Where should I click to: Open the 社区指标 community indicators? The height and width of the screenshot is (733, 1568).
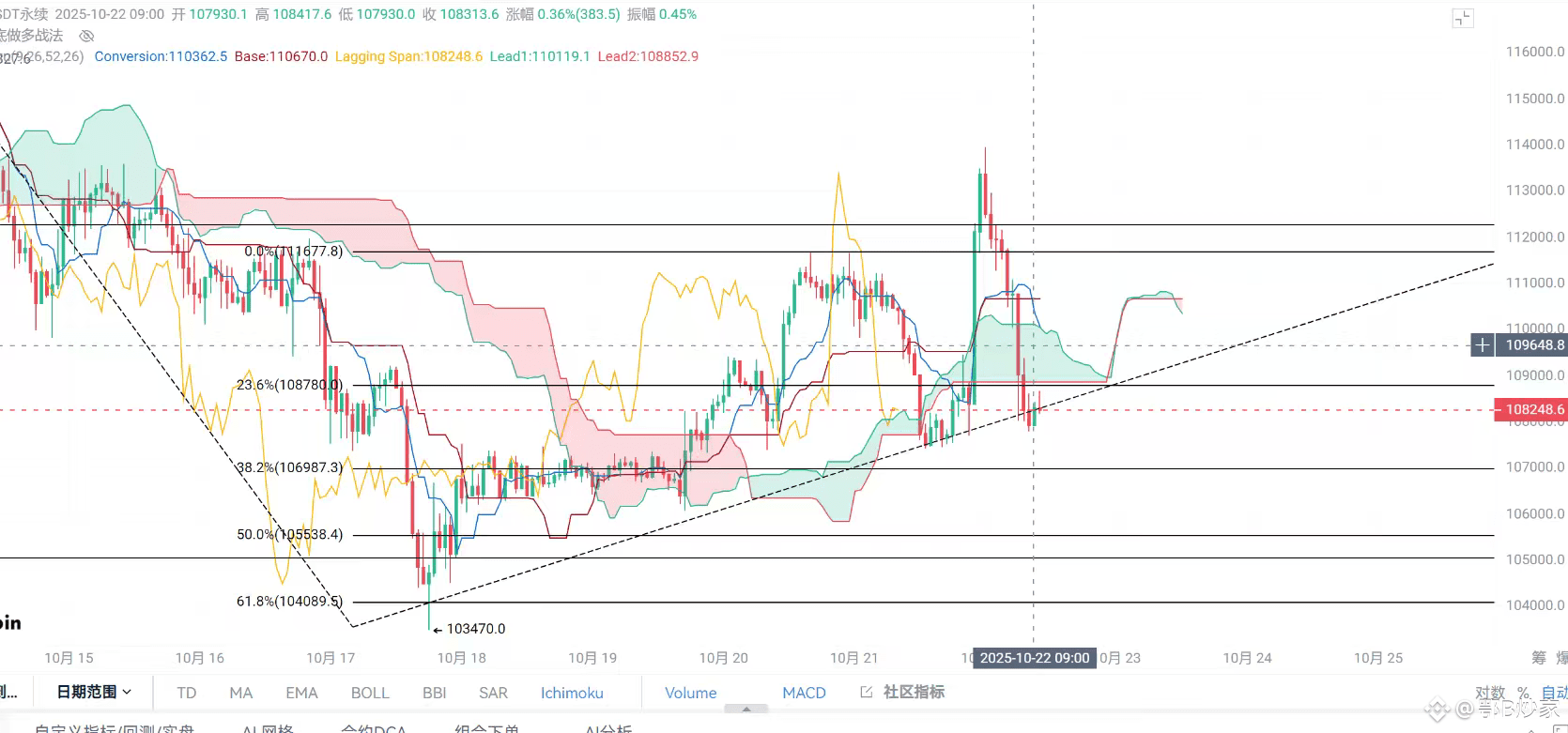pos(914,692)
